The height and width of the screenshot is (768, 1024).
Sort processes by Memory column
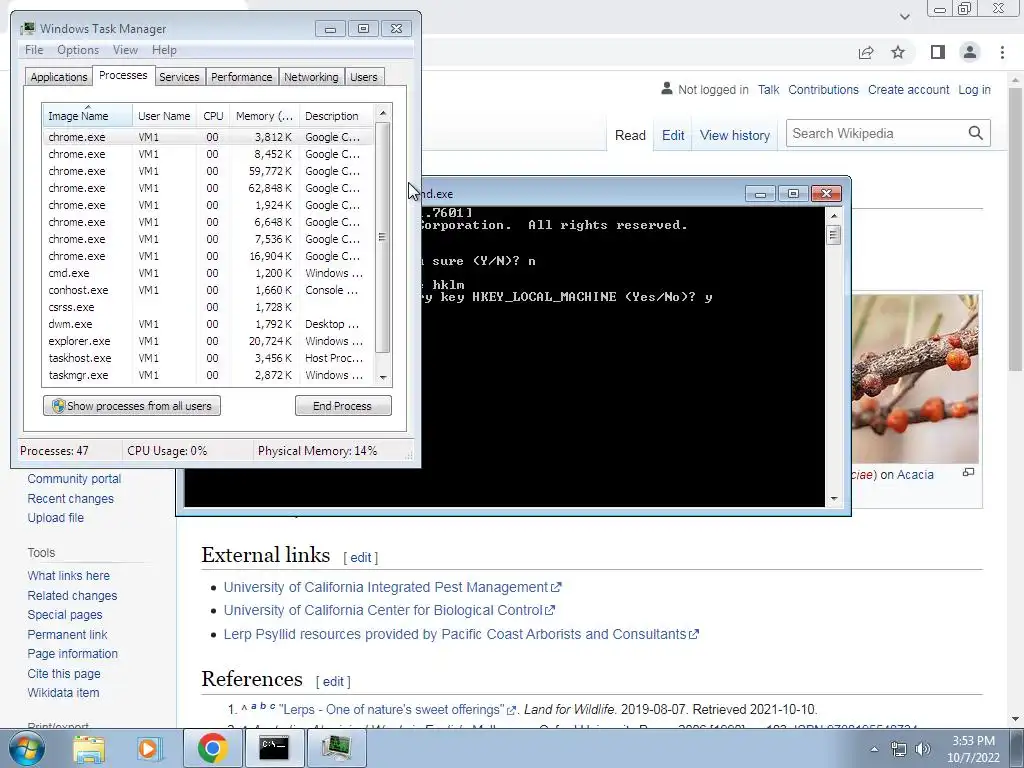(x=264, y=116)
